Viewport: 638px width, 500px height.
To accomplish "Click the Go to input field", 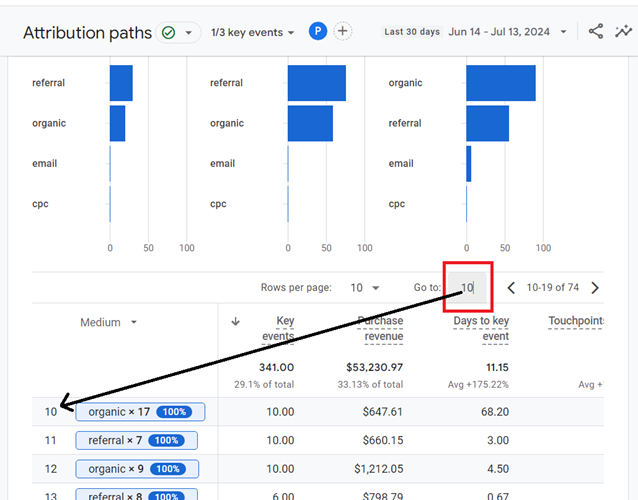I will [468, 288].
